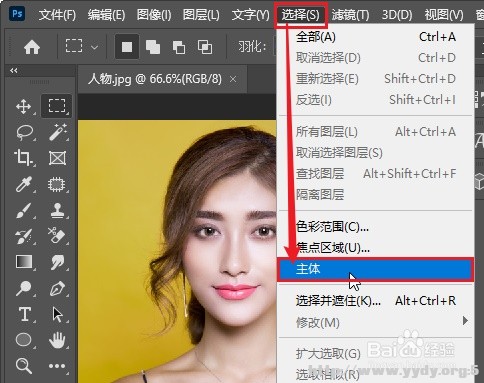Select the Frame tool
Viewport: 484px width, 383px height.
coord(57,158)
